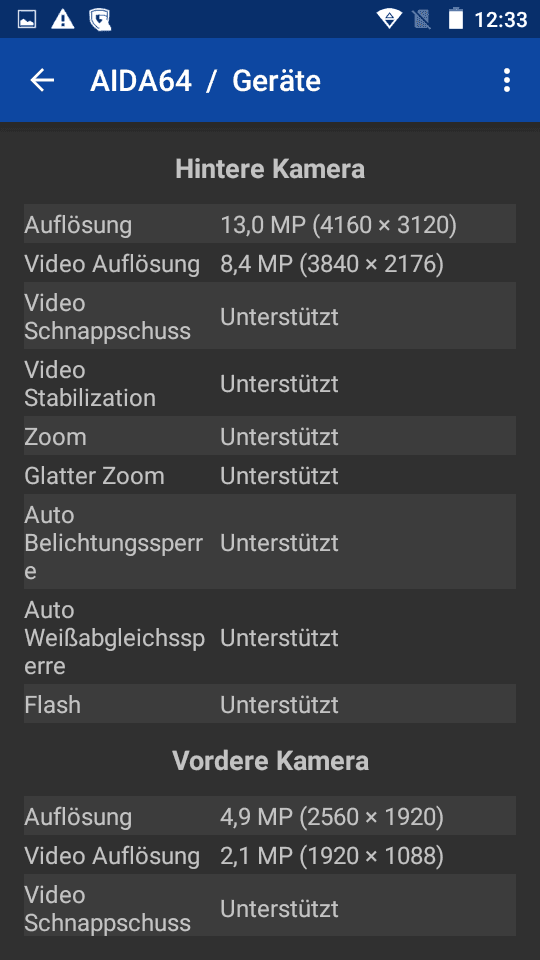Tap the AIDA64 / Geräte title
Image resolution: width=540 pixels, height=960 pixels.
pos(205,81)
